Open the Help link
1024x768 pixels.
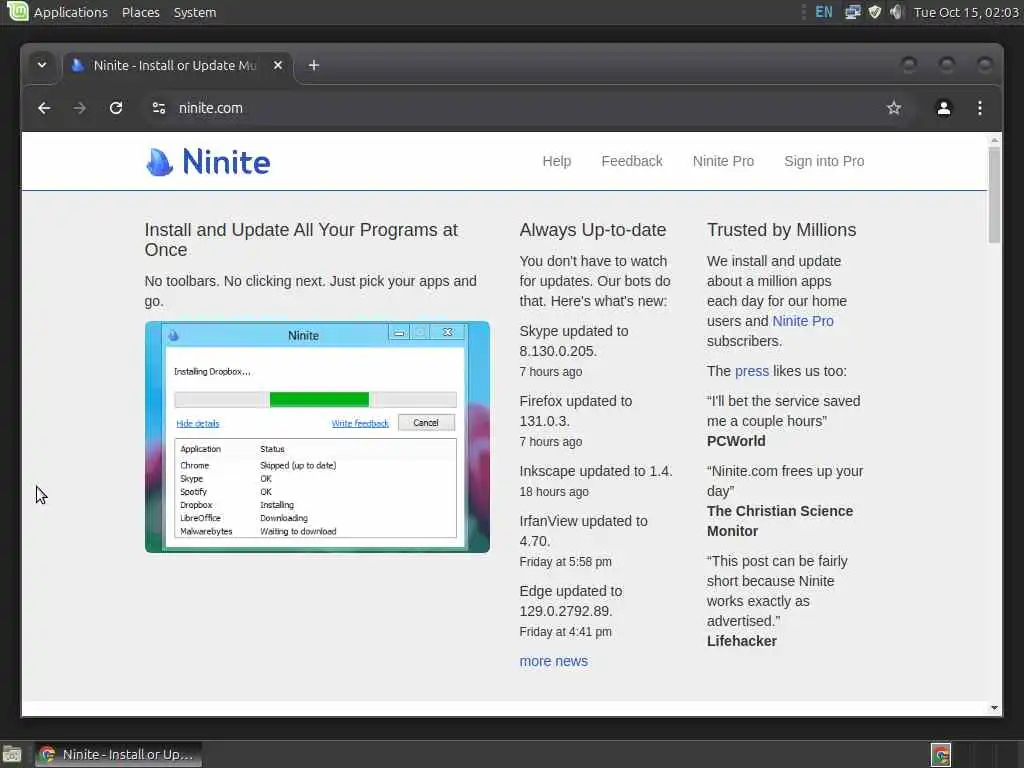[x=556, y=161]
